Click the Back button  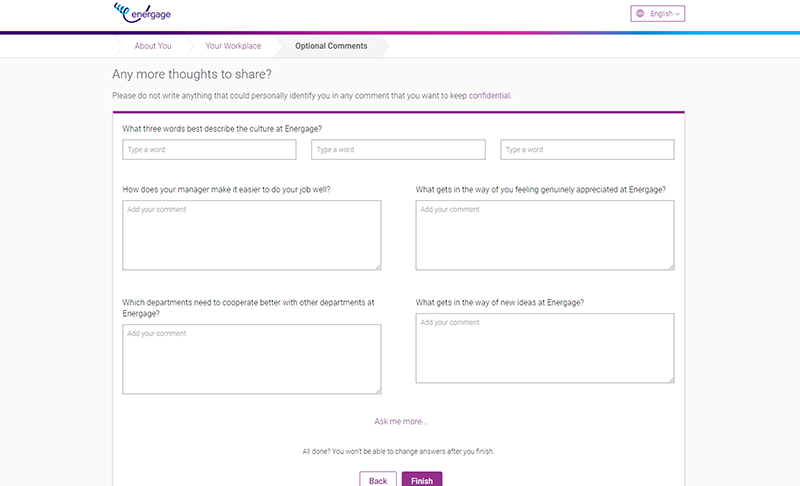tap(378, 480)
